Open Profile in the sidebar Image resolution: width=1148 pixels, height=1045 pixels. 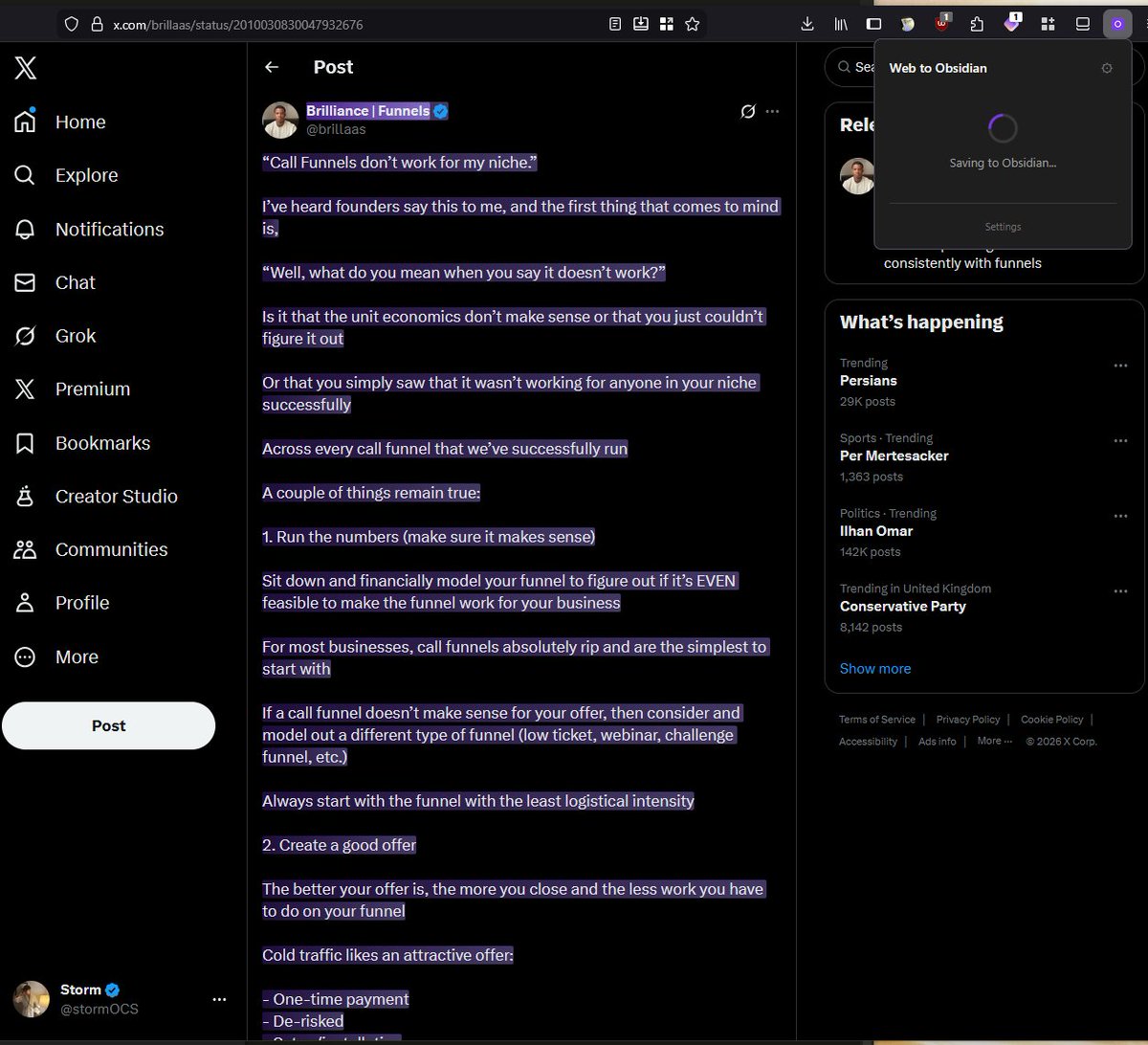pos(62,603)
